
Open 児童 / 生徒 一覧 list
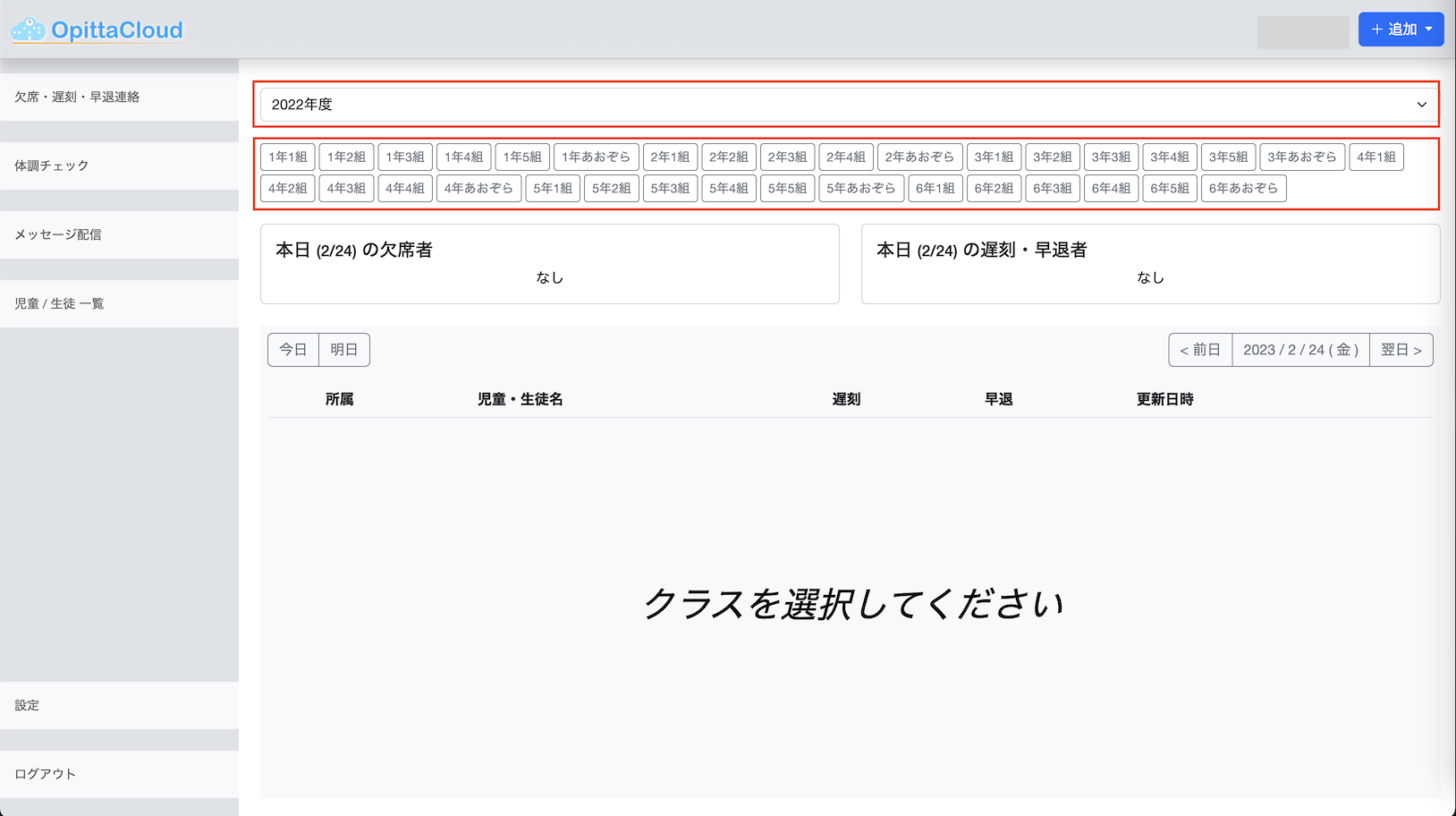click(x=119, y=303)
